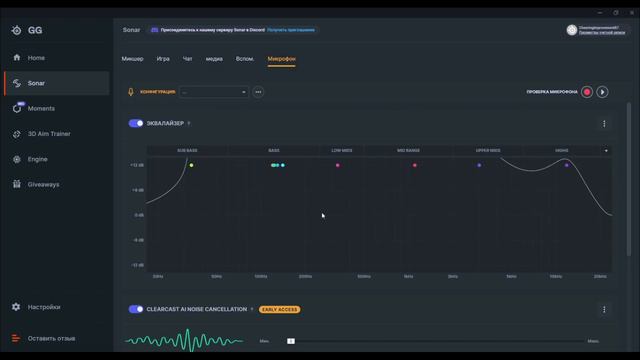Switch to the Микшер tab
Screen dimensions: 640x360
(132, 59)
